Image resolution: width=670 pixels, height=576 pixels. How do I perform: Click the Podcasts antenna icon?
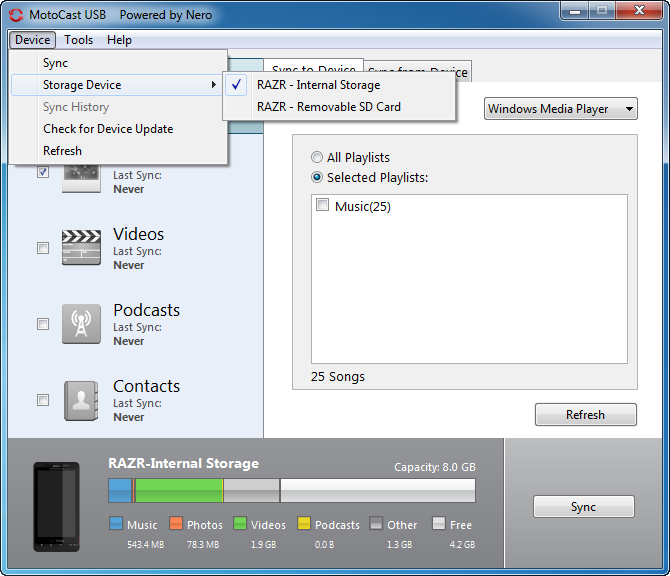click(81, 324)
